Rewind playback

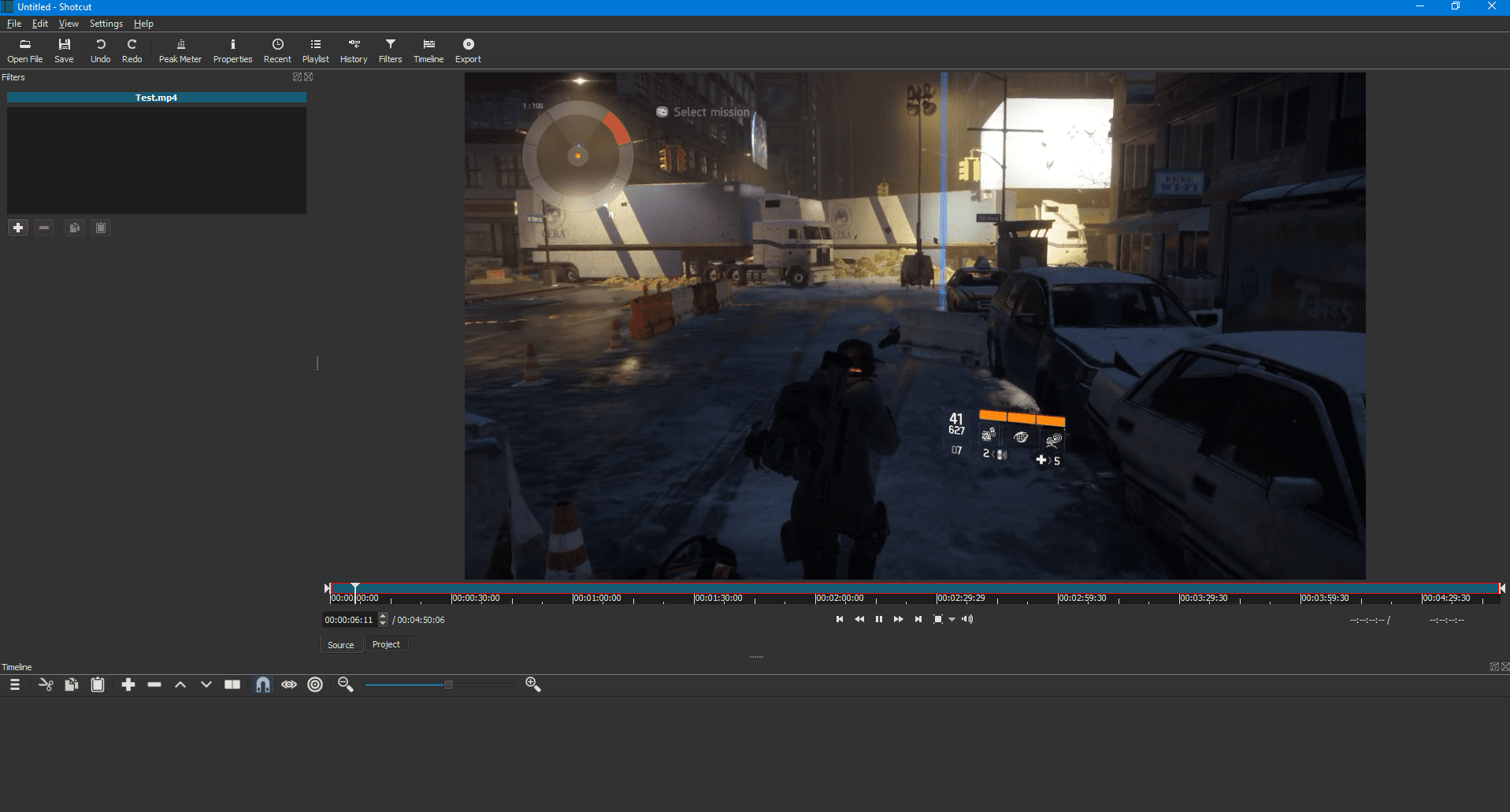(859, 619)
